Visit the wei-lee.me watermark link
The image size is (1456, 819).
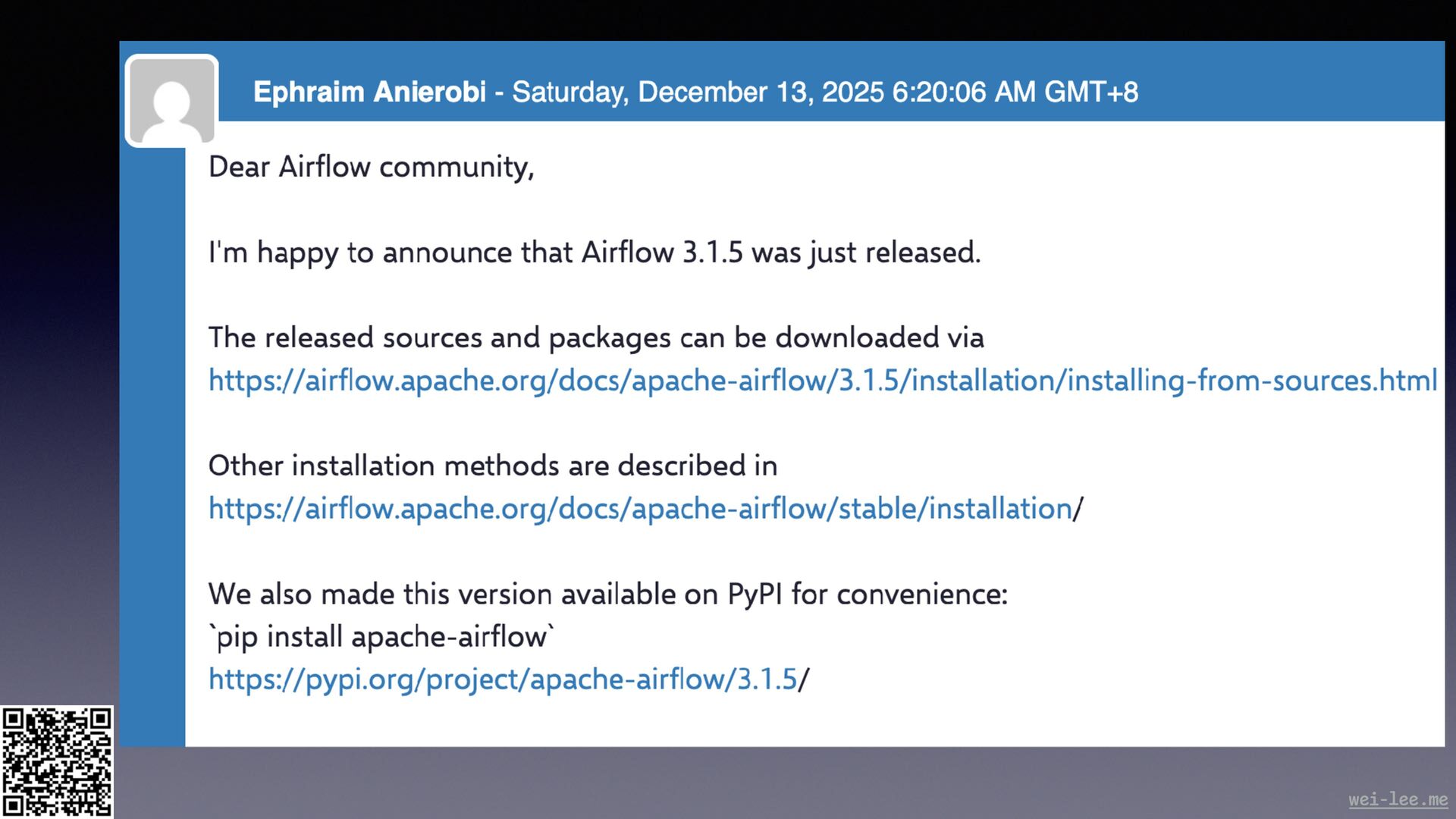point(1398,799)
